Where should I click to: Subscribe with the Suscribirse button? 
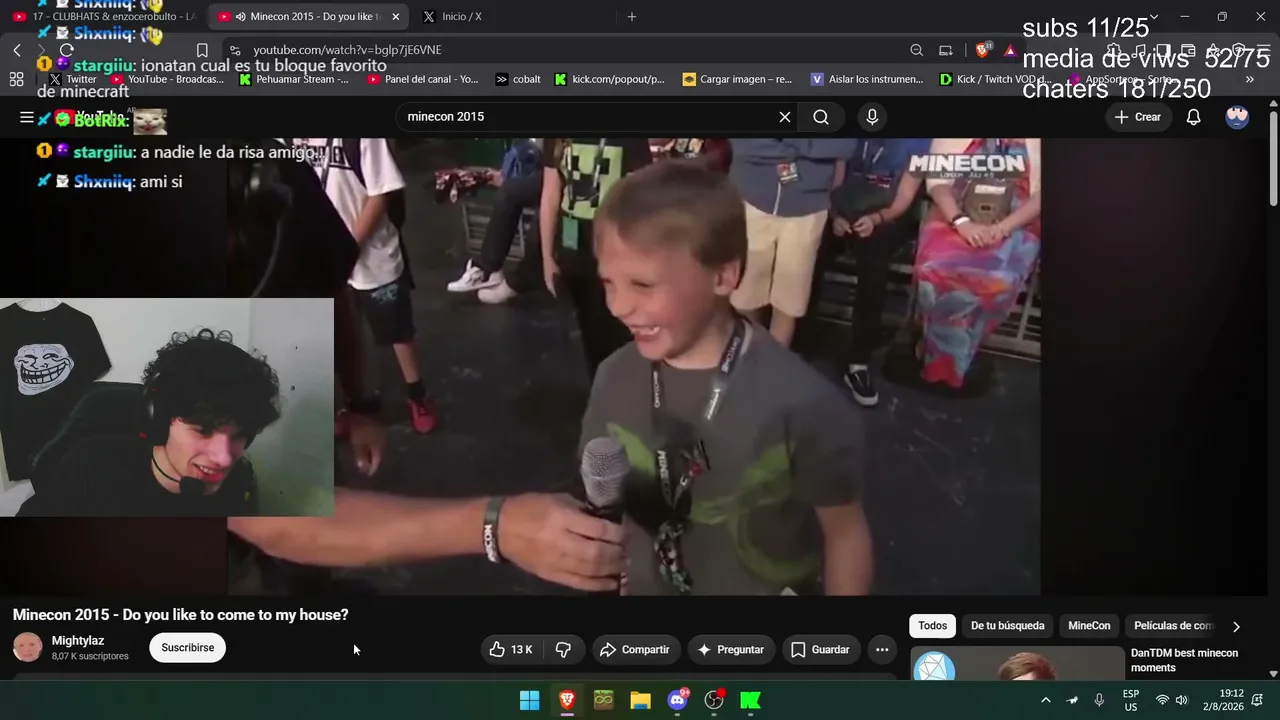click(x=188, y=648)
